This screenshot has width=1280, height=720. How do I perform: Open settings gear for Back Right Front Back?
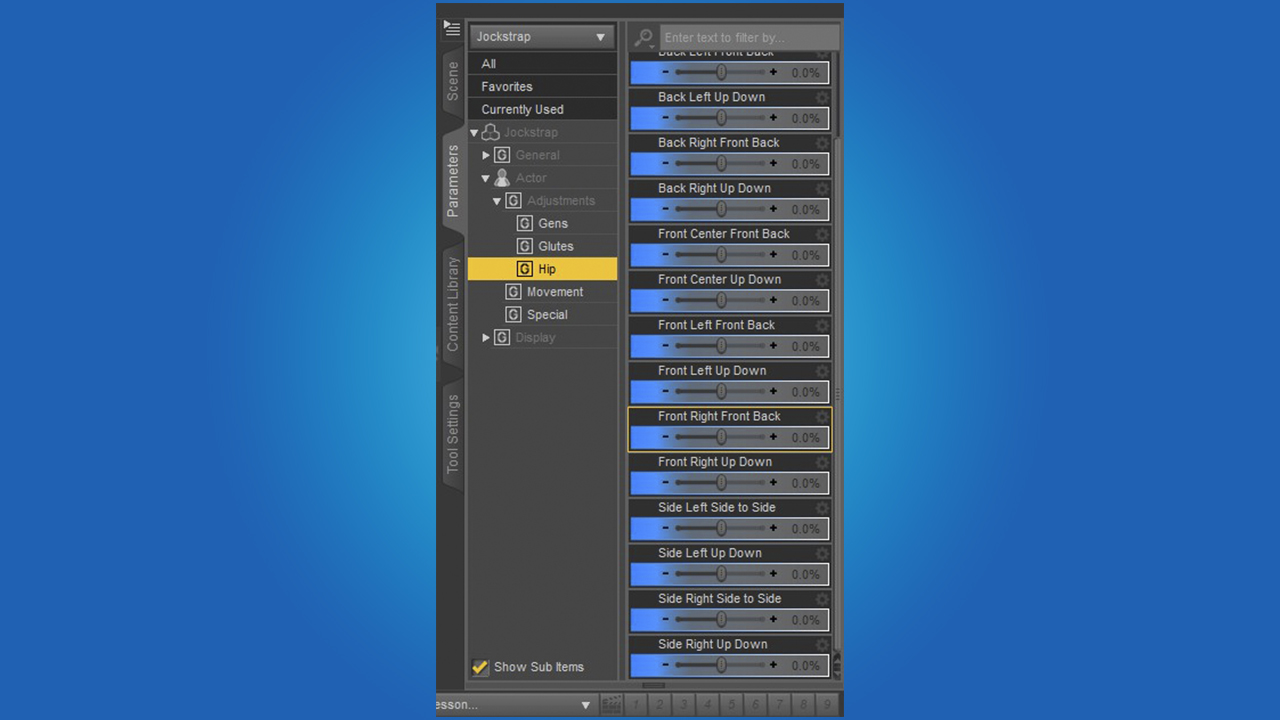pos(822,143)
